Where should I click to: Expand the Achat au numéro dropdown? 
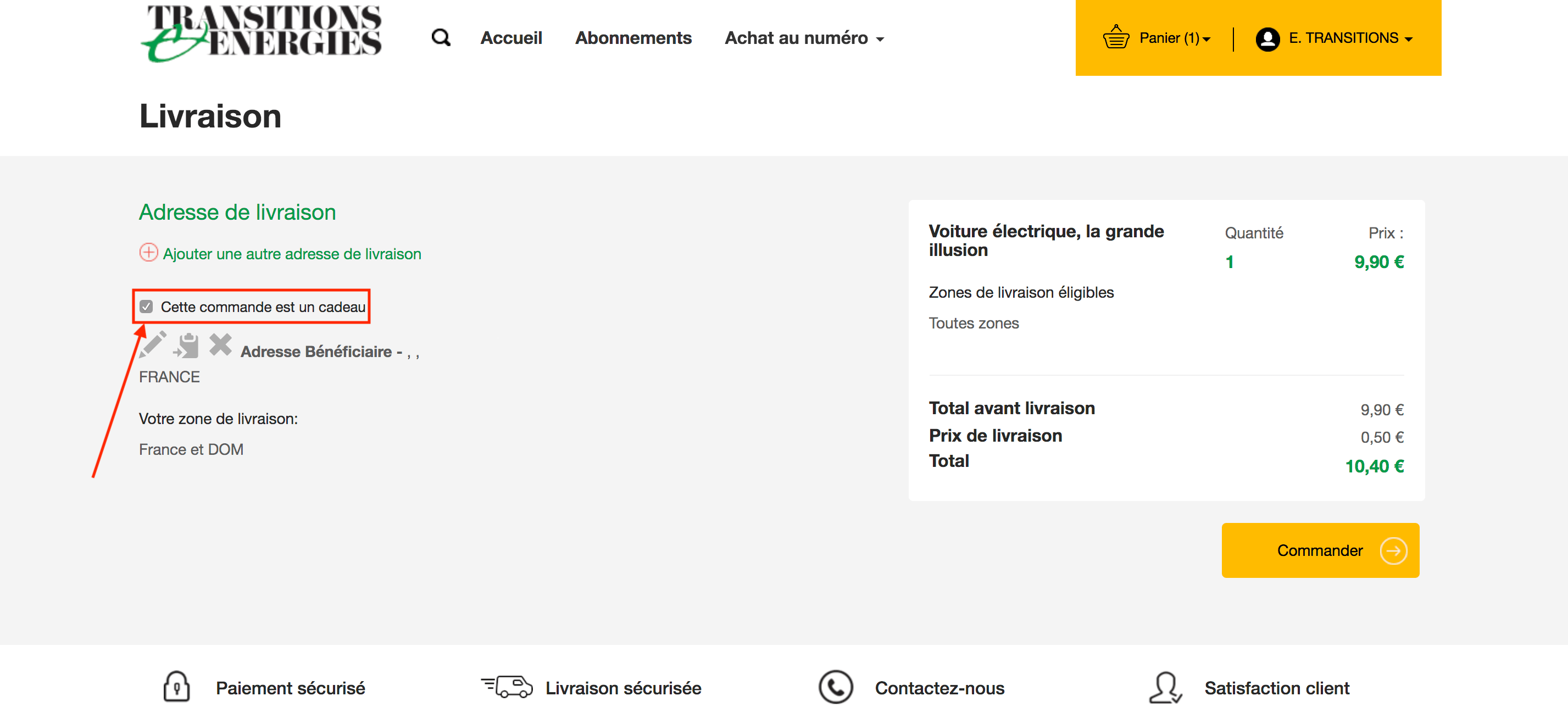pyautogui.click(x=803, y=38)
